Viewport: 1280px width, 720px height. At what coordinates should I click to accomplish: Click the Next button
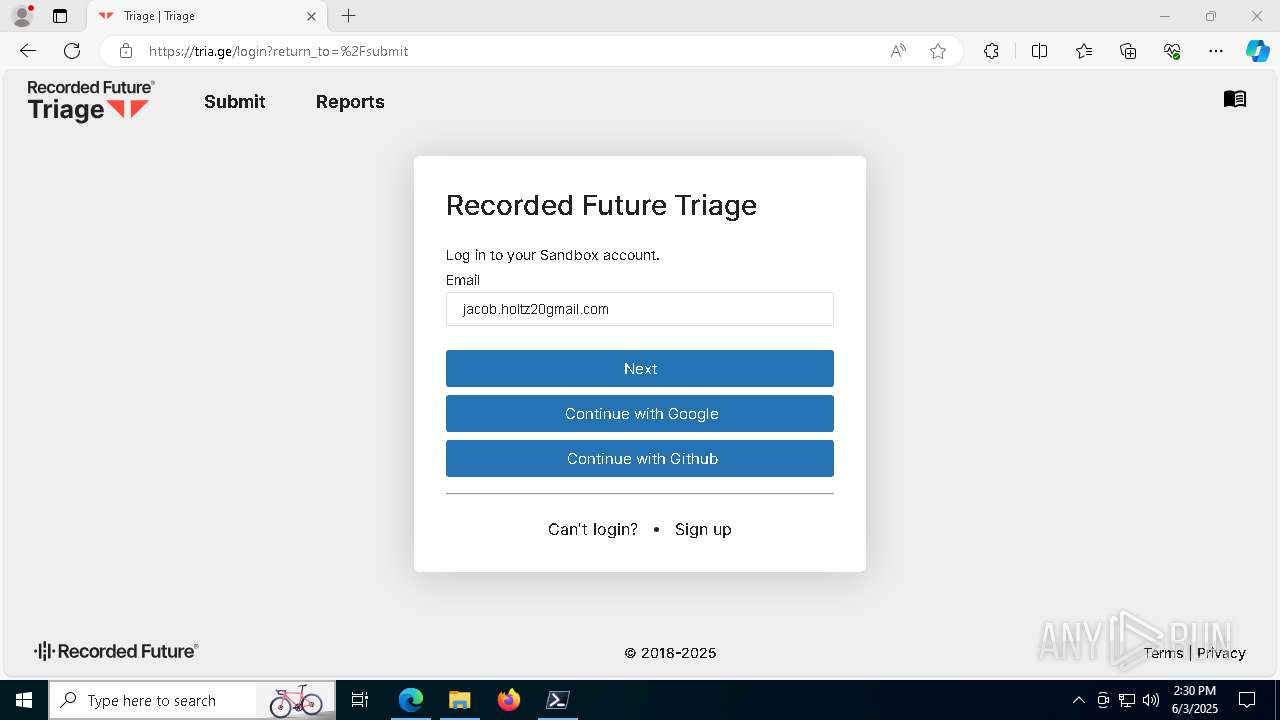tap(640, 369)
